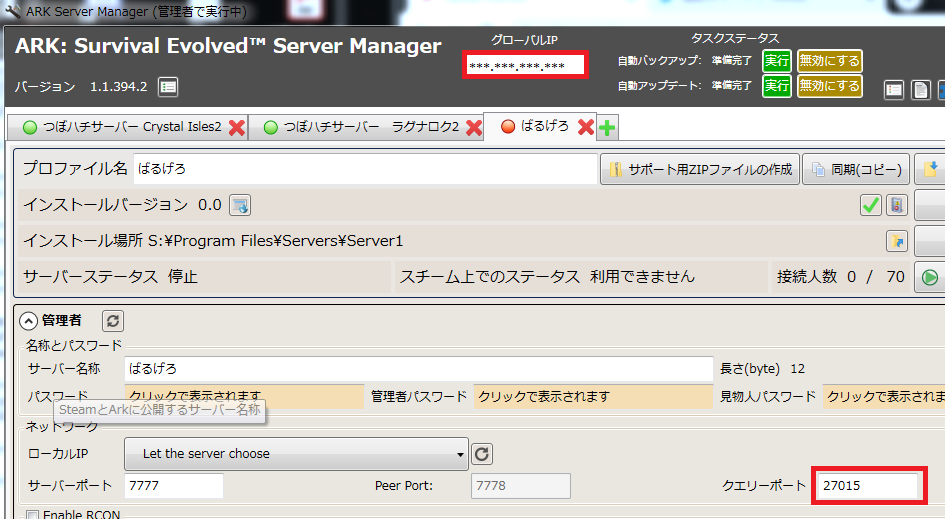The height and width of the screenshot is (519, 945).
Task: Add a new server profile tab
Action: coord(608,127)
